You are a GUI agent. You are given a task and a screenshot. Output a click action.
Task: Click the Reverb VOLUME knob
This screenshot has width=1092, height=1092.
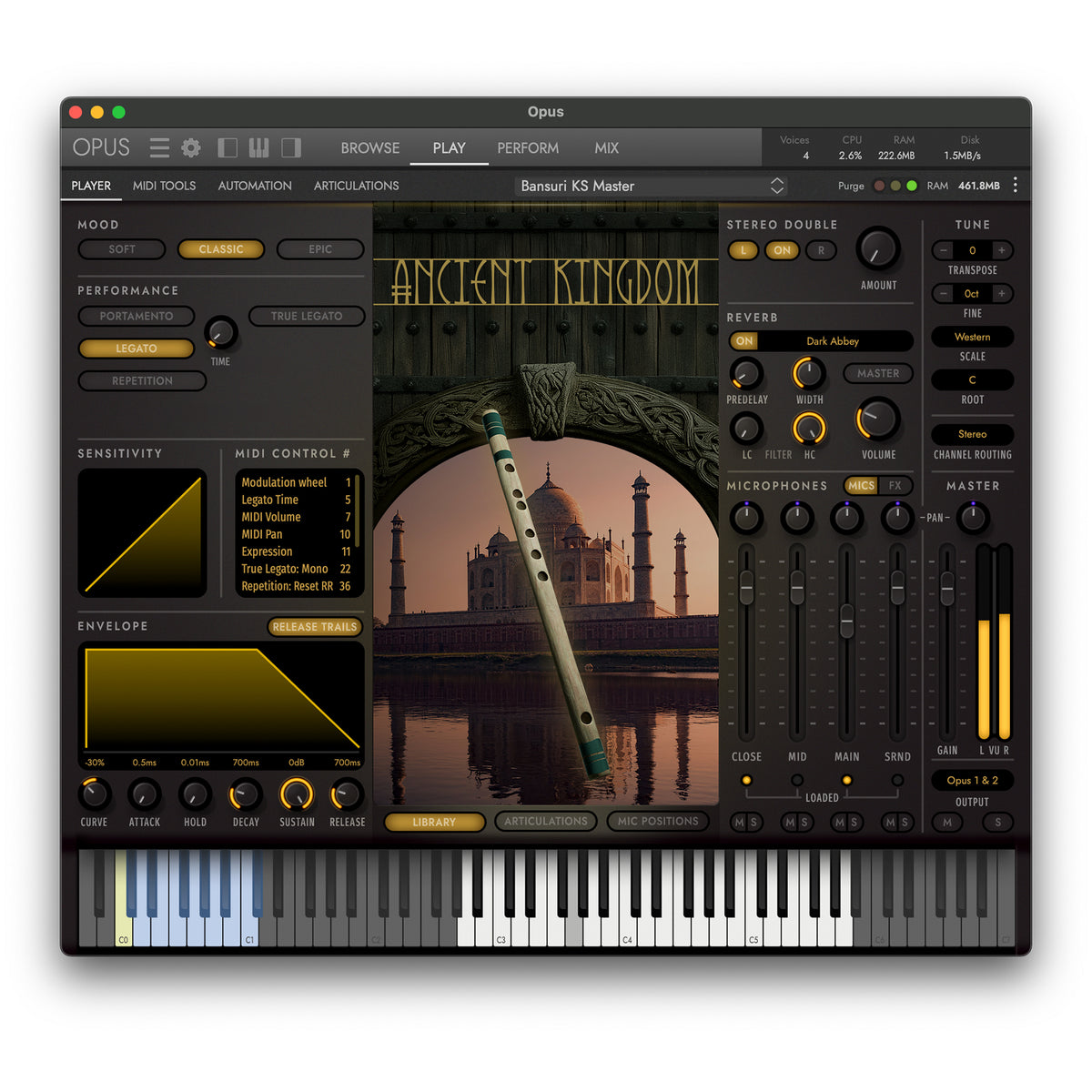pyautogui.click(x=878, y=419)
